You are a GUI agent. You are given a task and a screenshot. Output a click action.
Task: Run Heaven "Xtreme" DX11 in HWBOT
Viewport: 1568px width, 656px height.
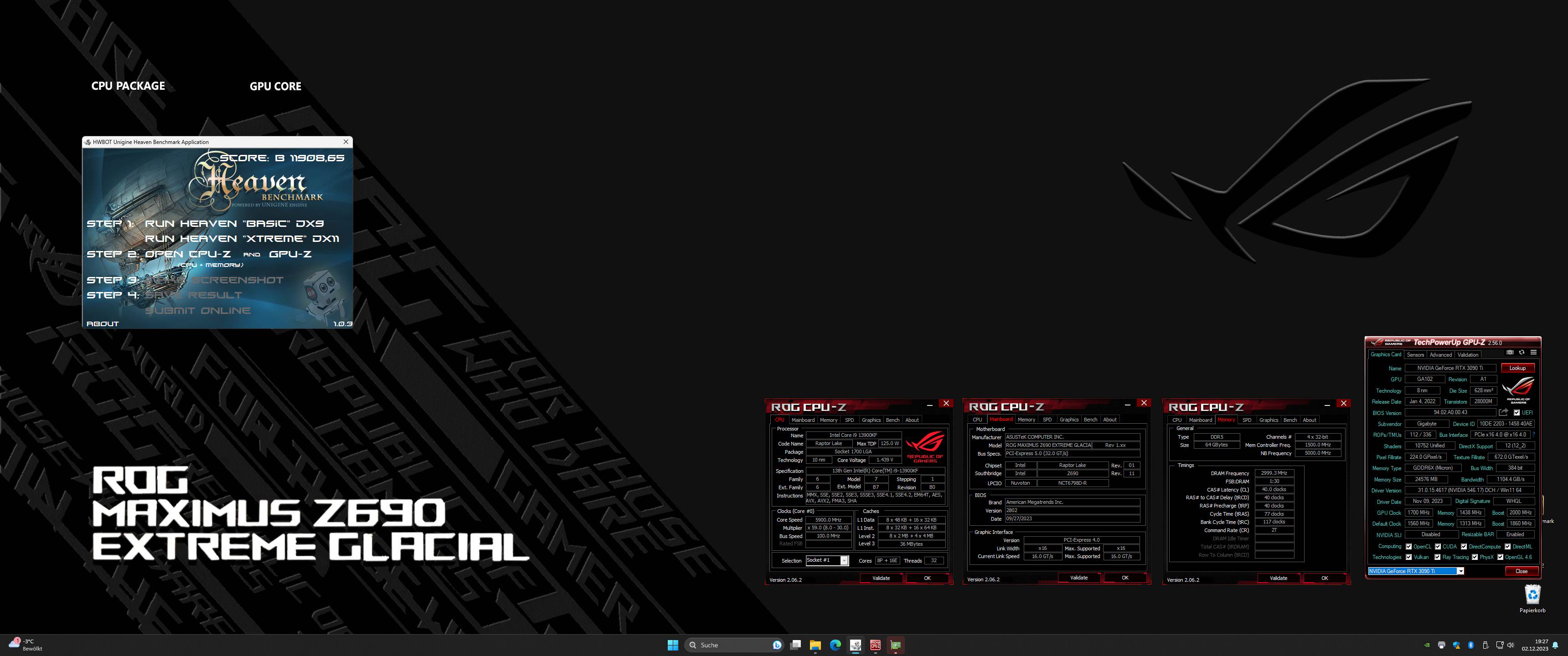pos(242,239)
